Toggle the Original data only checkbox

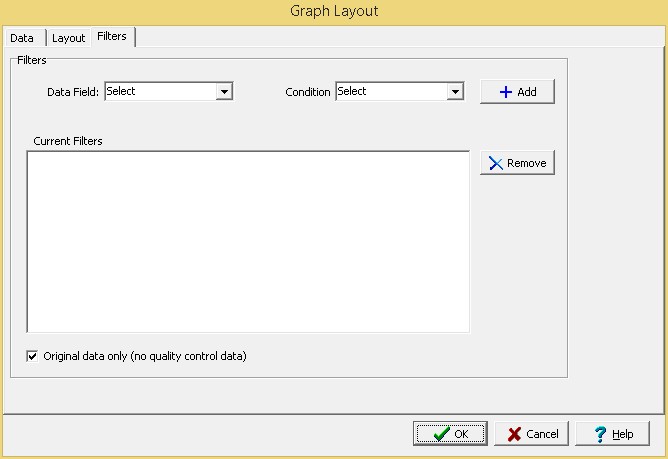(33, 355)
